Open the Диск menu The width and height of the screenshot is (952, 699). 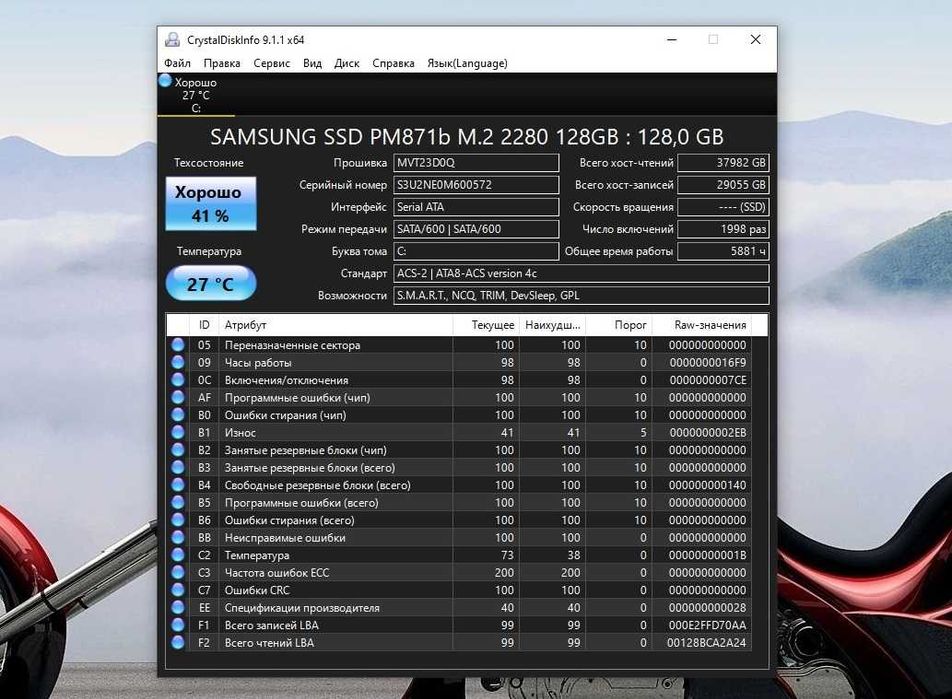pos(347,63)
